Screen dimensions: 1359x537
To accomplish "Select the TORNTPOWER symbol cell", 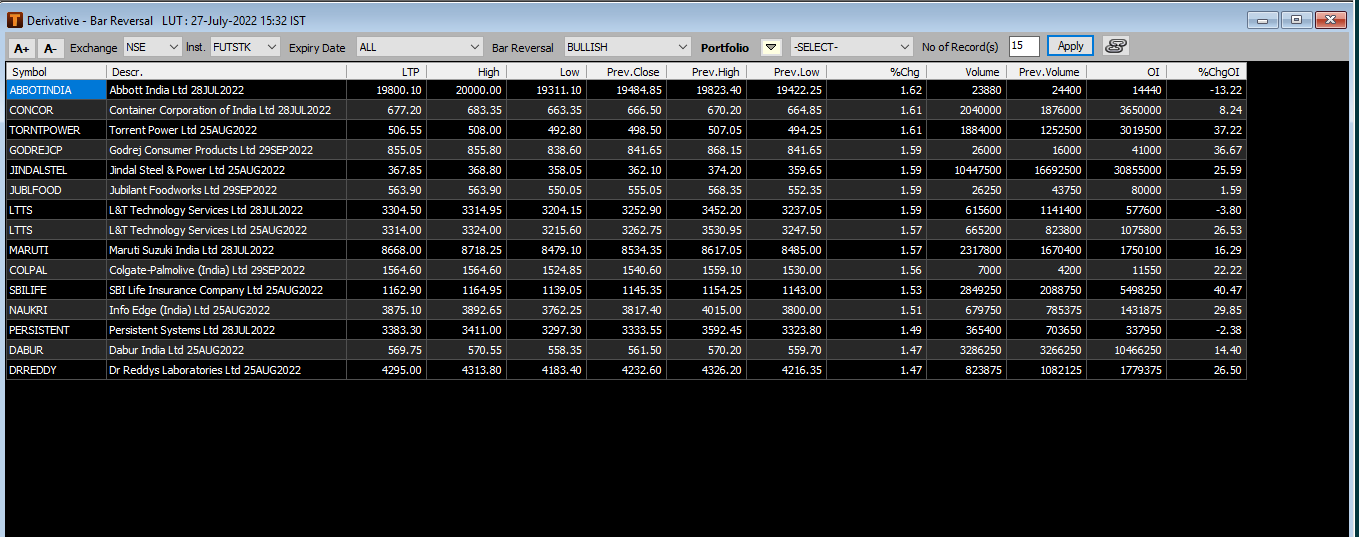I will pyautogui.click(x=56, y=130).
